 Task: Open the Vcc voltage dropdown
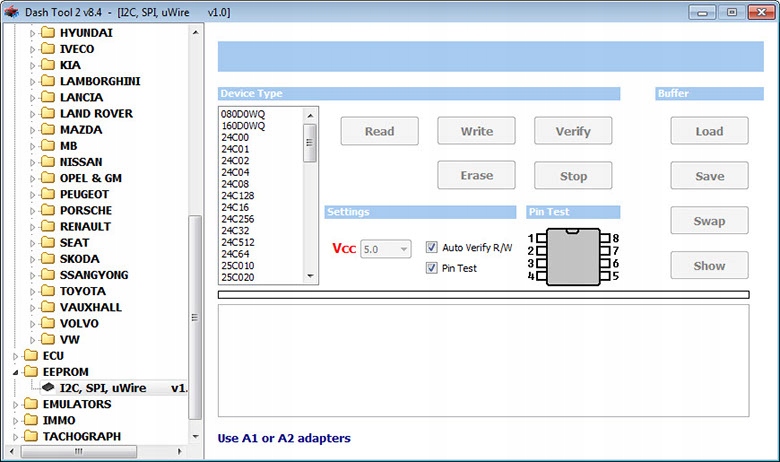385,248
